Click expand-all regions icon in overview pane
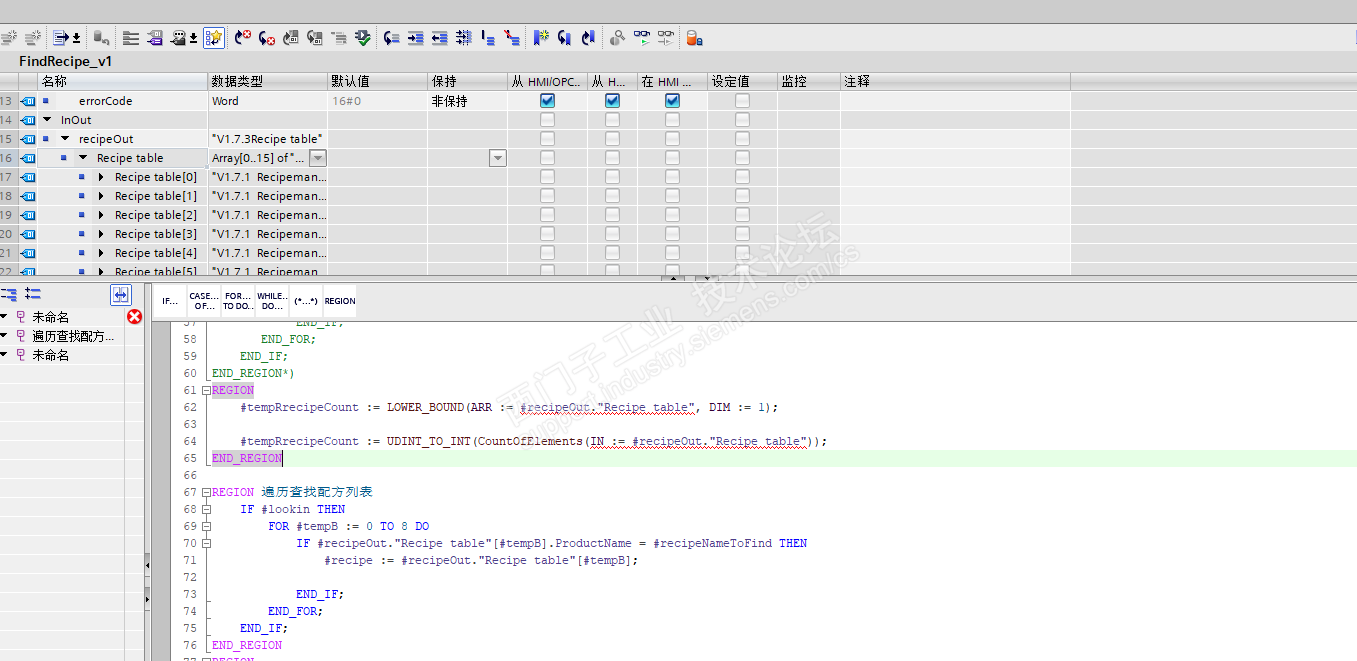The image size is (1357, 661). click(33, 294)
